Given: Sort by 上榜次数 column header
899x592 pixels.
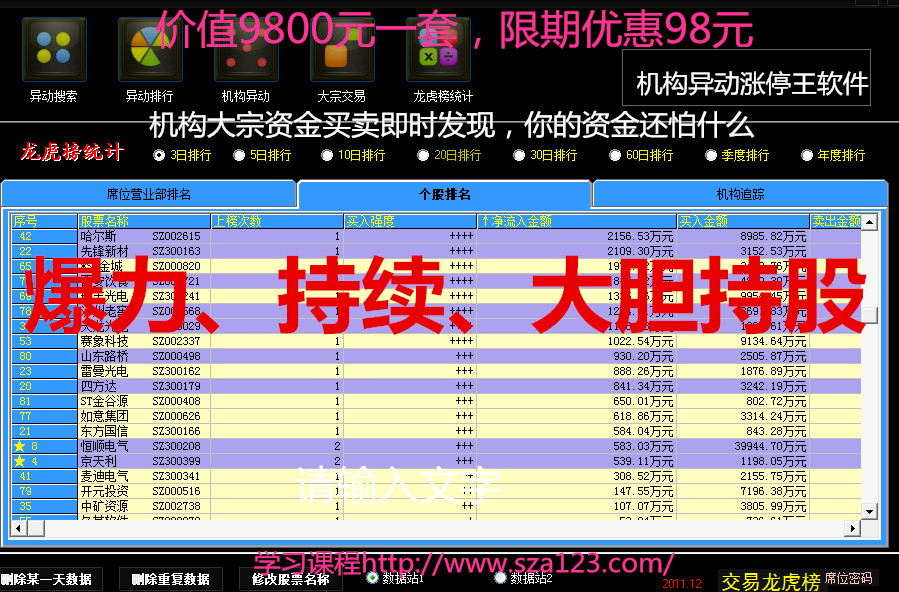Looking at the screenshot, I should pyautogui.click(x=276, y=221).
